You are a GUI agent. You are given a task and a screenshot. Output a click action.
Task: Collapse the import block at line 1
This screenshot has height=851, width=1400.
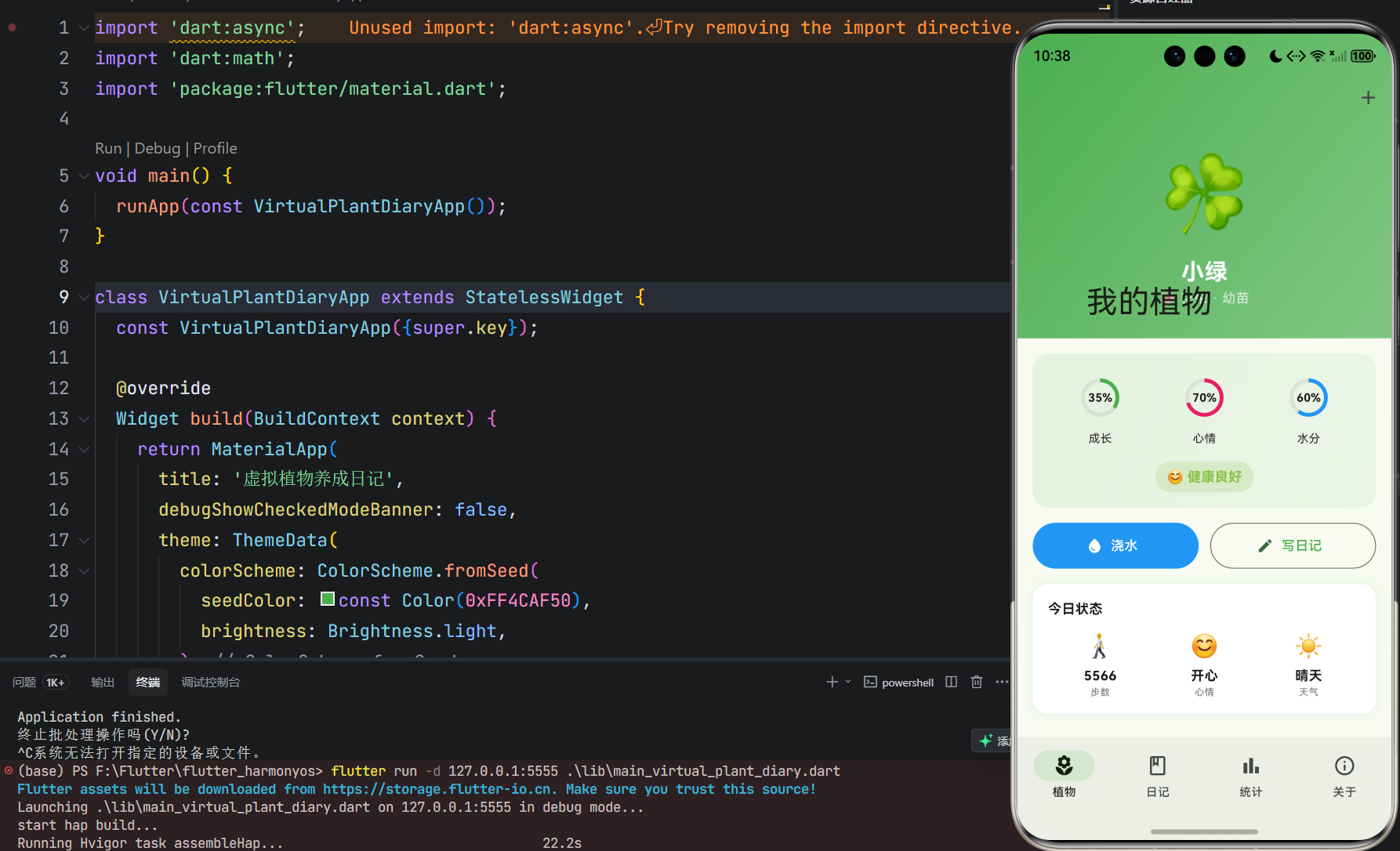tap(84, 28)
